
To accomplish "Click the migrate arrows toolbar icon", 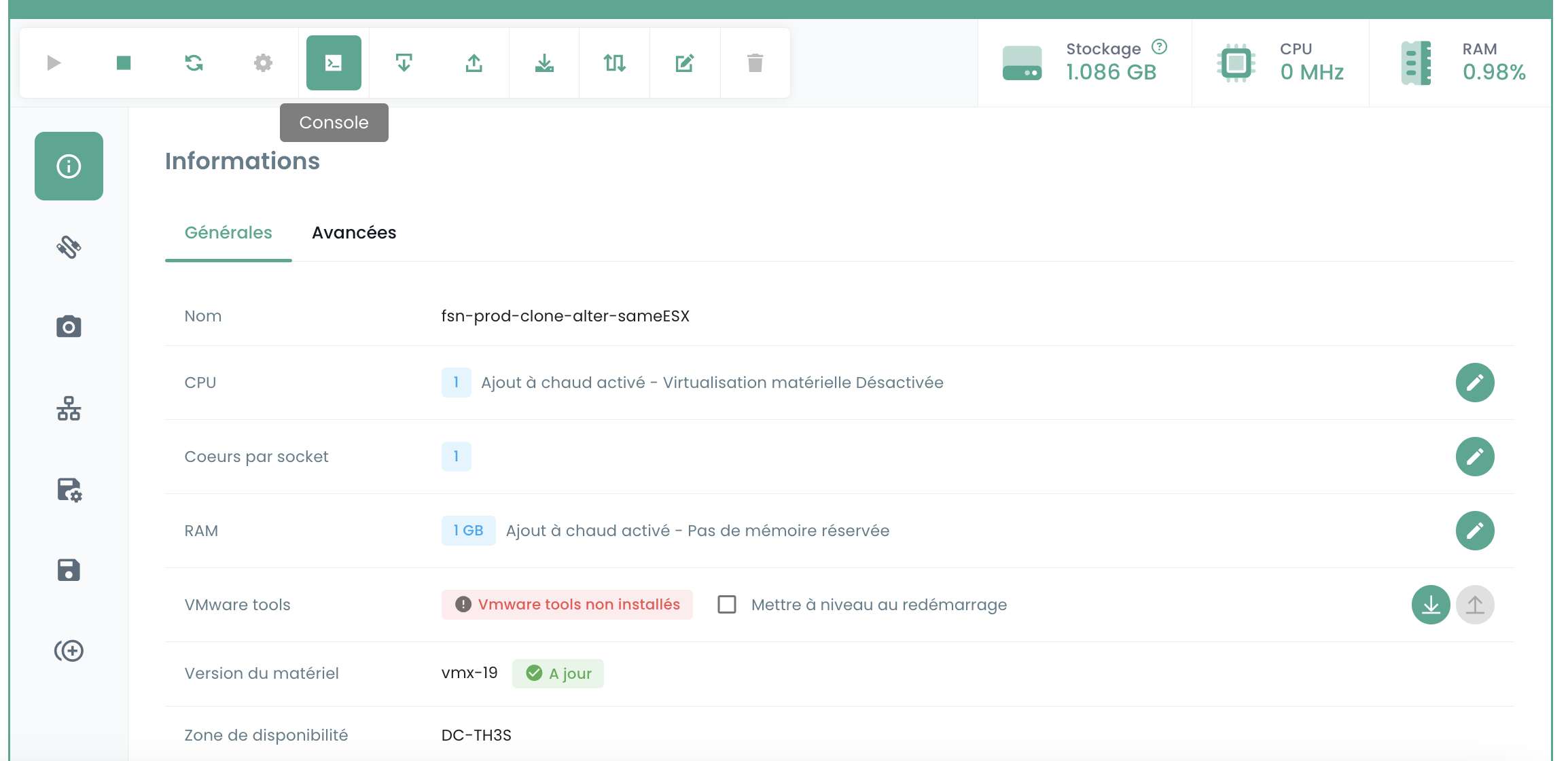I will (614, 63).
